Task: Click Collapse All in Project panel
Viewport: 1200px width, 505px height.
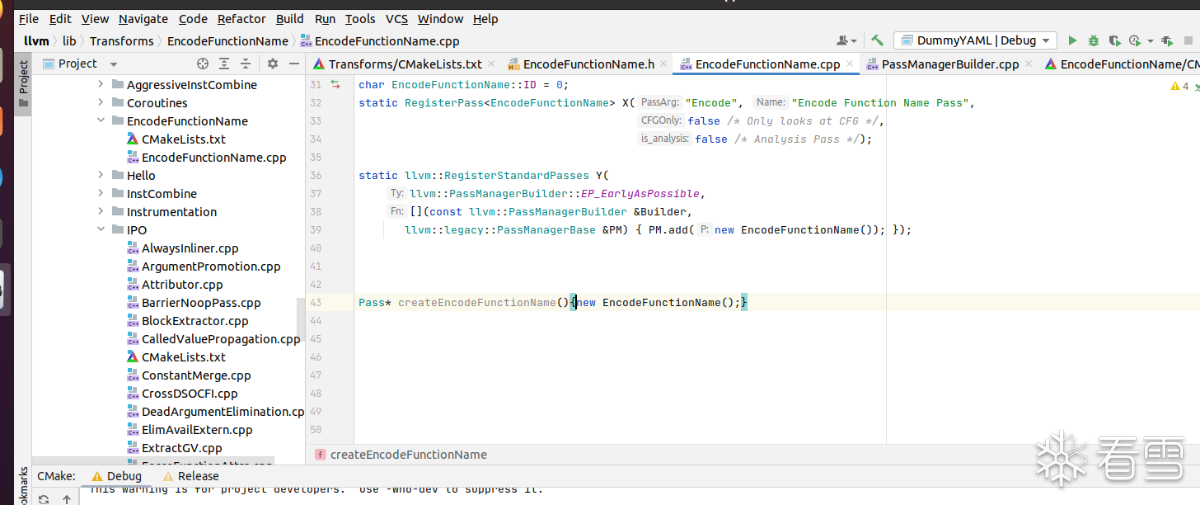Action: (247, 64)
